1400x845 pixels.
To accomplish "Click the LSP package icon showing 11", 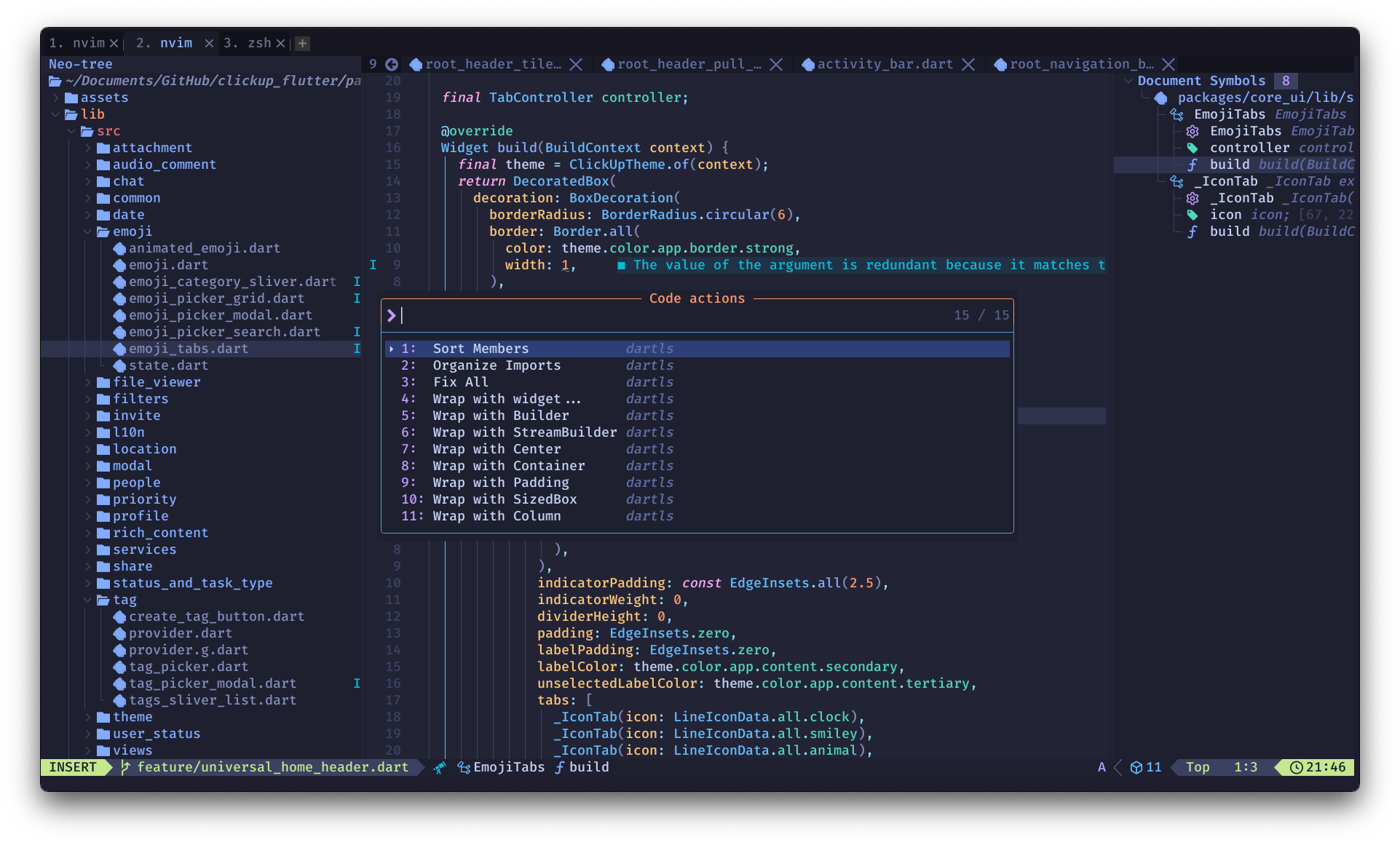I will 1136,767.
